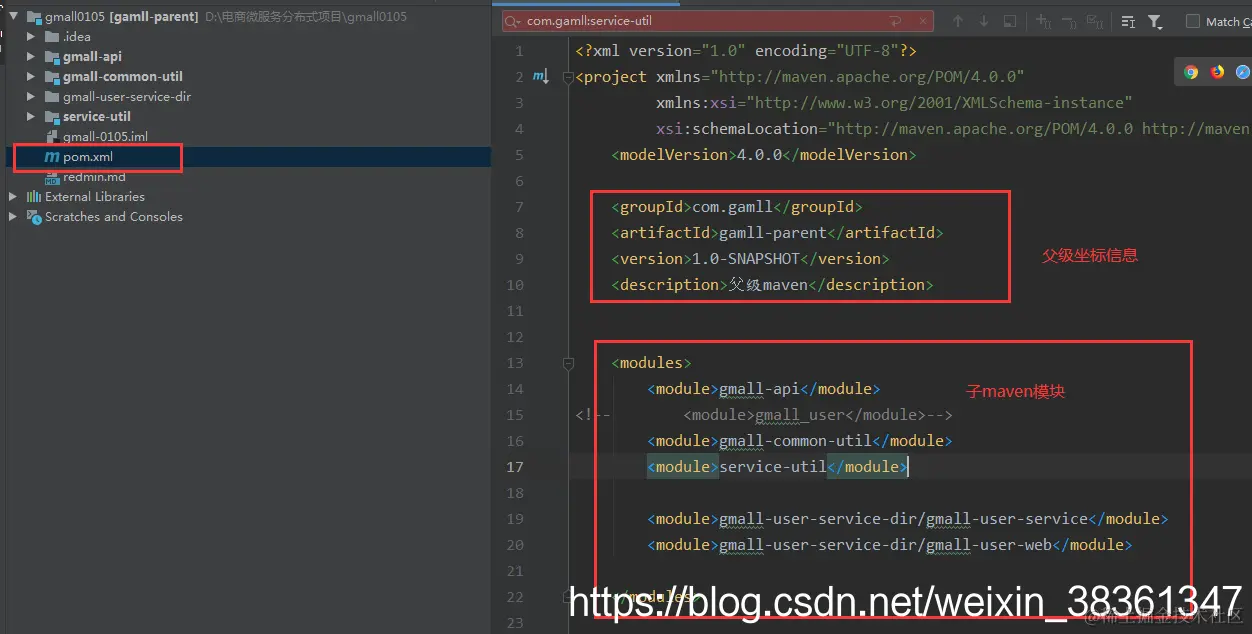Collapse the project tag fold marker on line 2
1252x634 pixels.
point(568,77)
